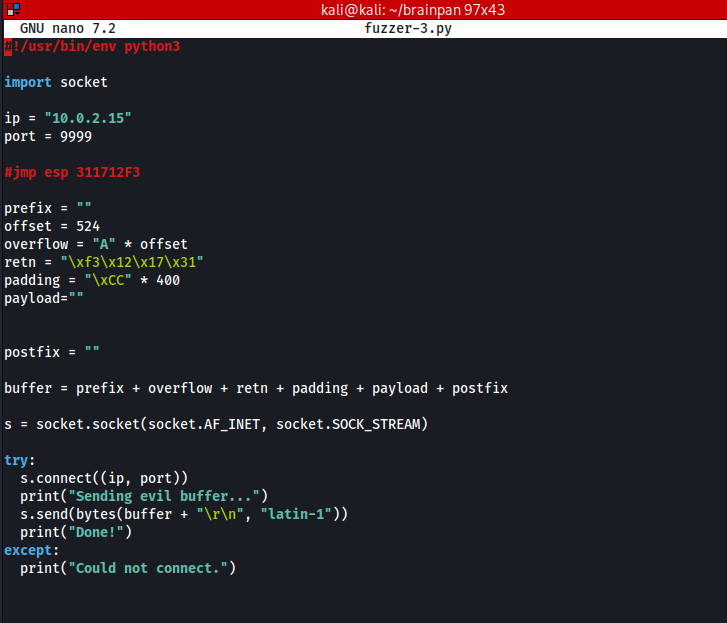Click the file name "fuzzer-3.py" in nano header
Viewport: 727px width, 623px height.
coord(408,28)
